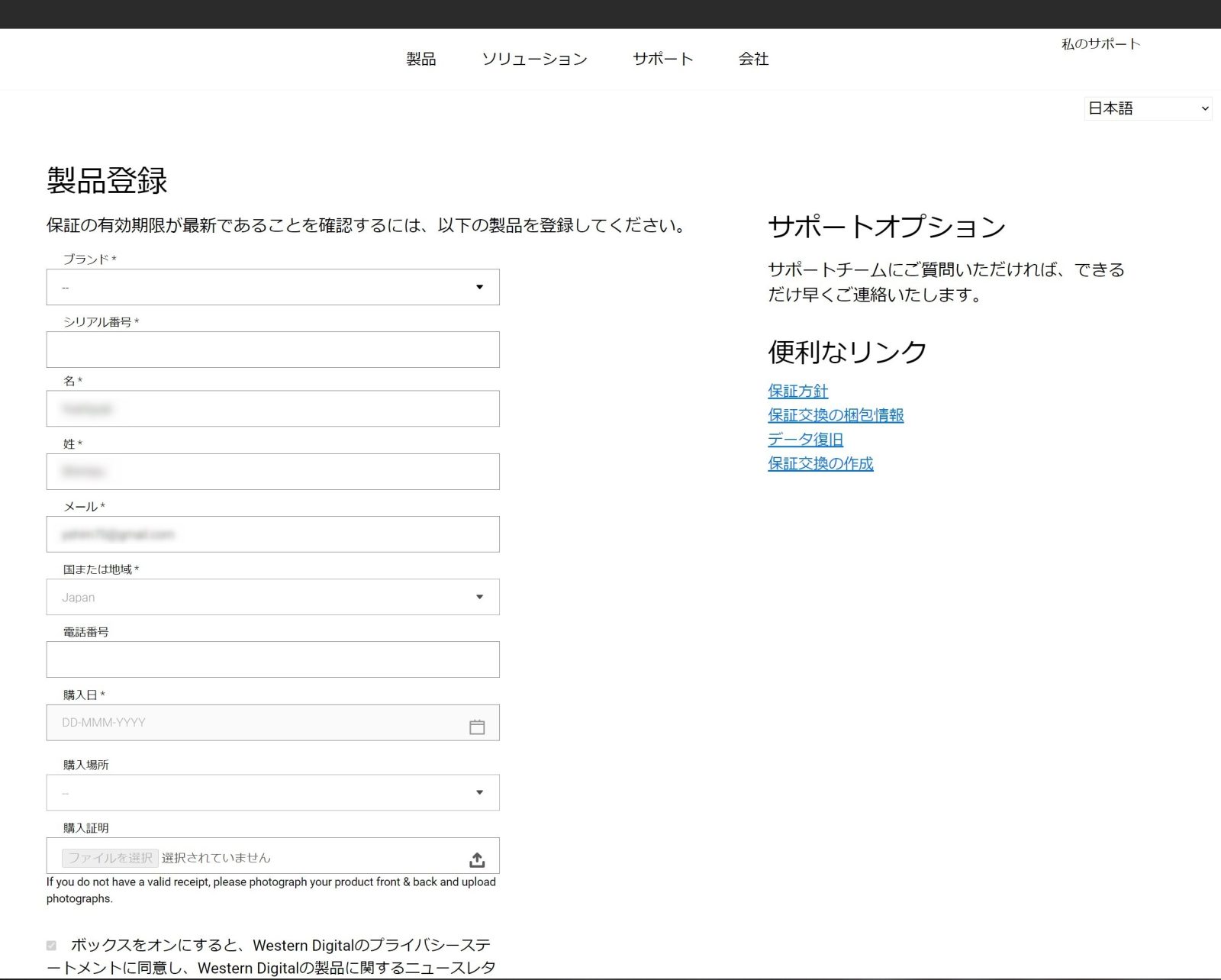Open the 製品 menu
1221x980 pixels.
point(420,59)
